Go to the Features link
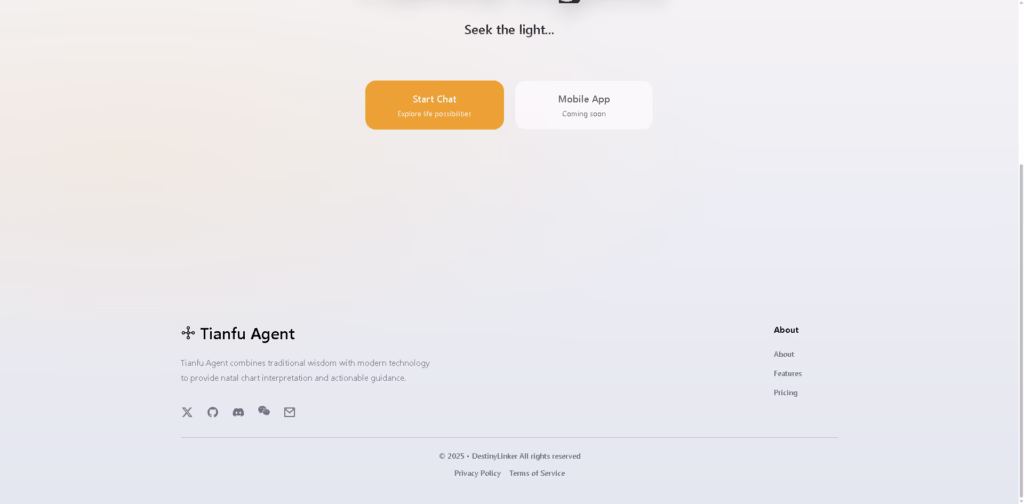Screen dimensions: 1024x504 coord(788,373)
